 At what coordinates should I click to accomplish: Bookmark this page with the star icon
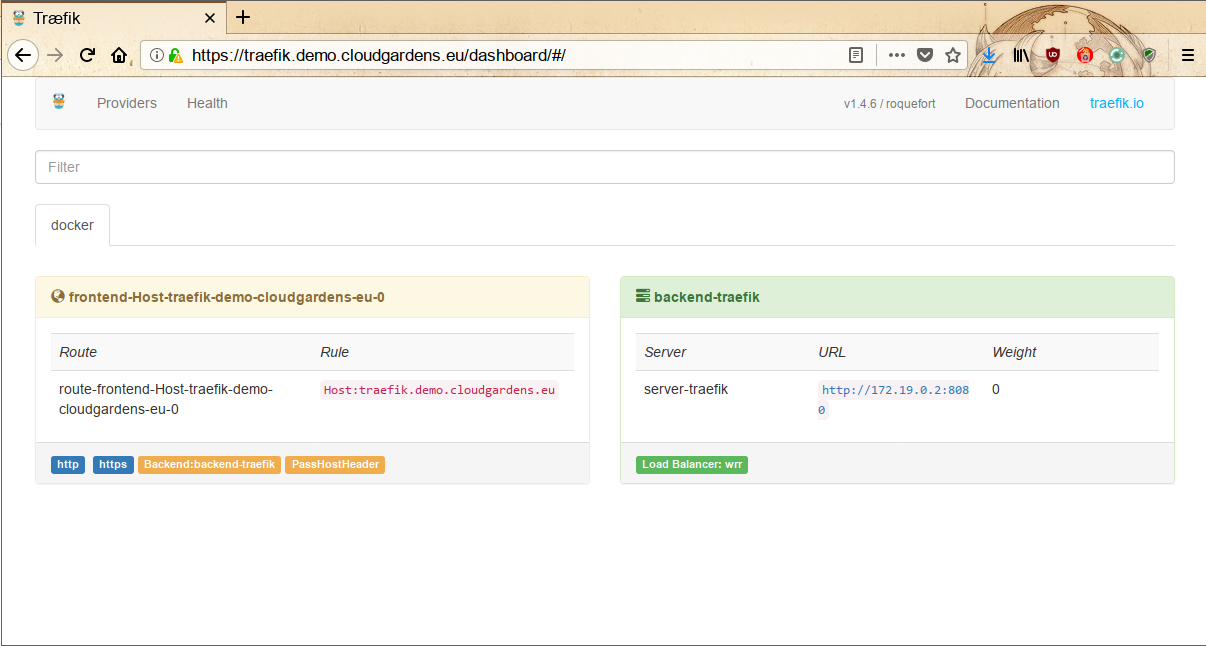(x=953, y=56)
